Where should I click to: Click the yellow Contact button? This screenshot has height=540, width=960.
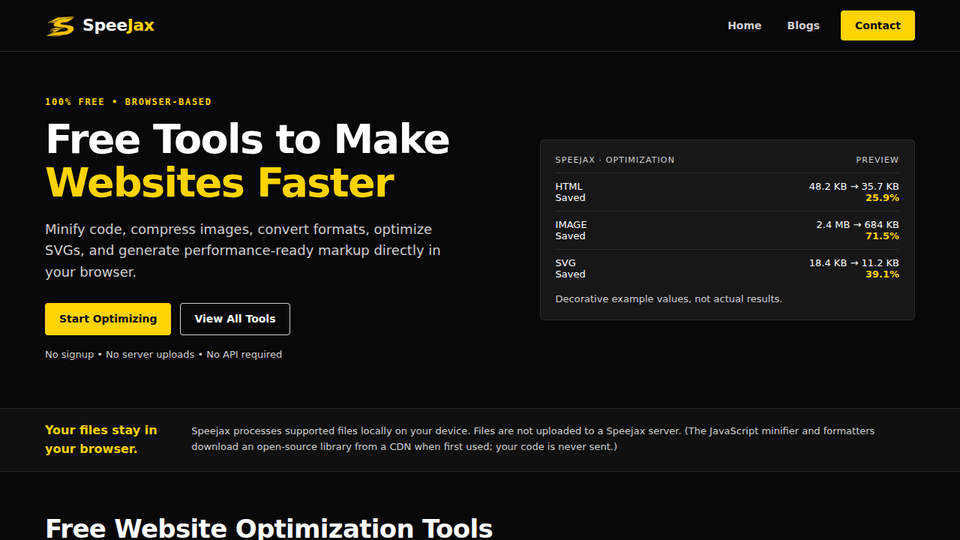(877, 26)
